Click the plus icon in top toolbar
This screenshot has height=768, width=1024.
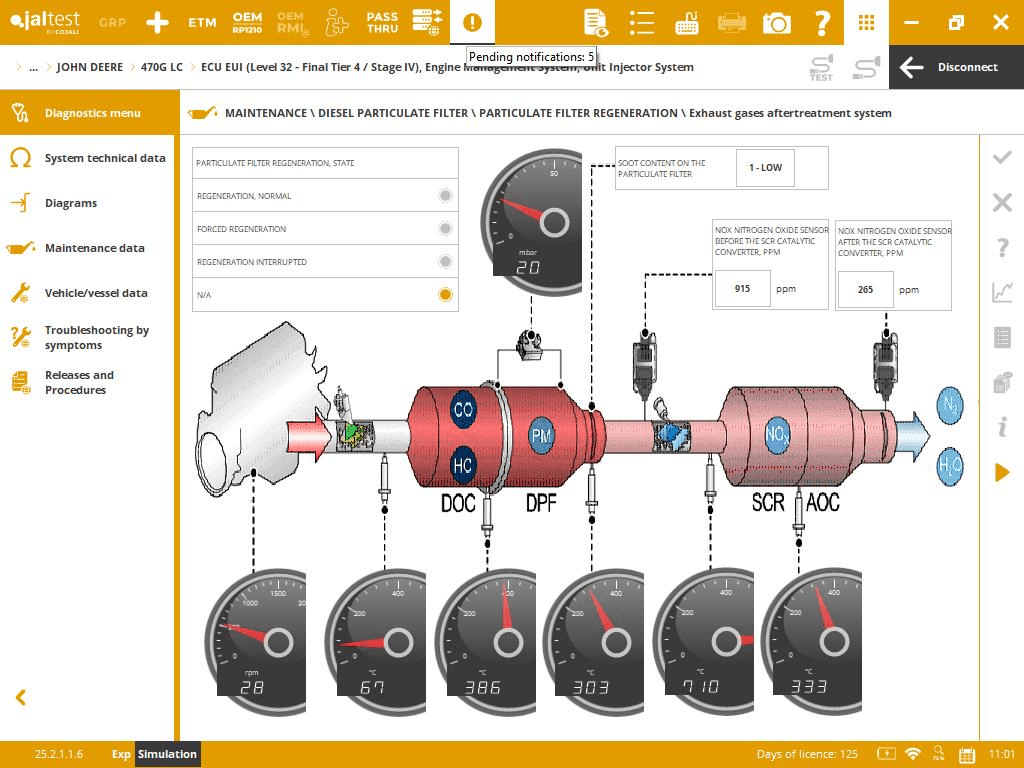(157, 22)
